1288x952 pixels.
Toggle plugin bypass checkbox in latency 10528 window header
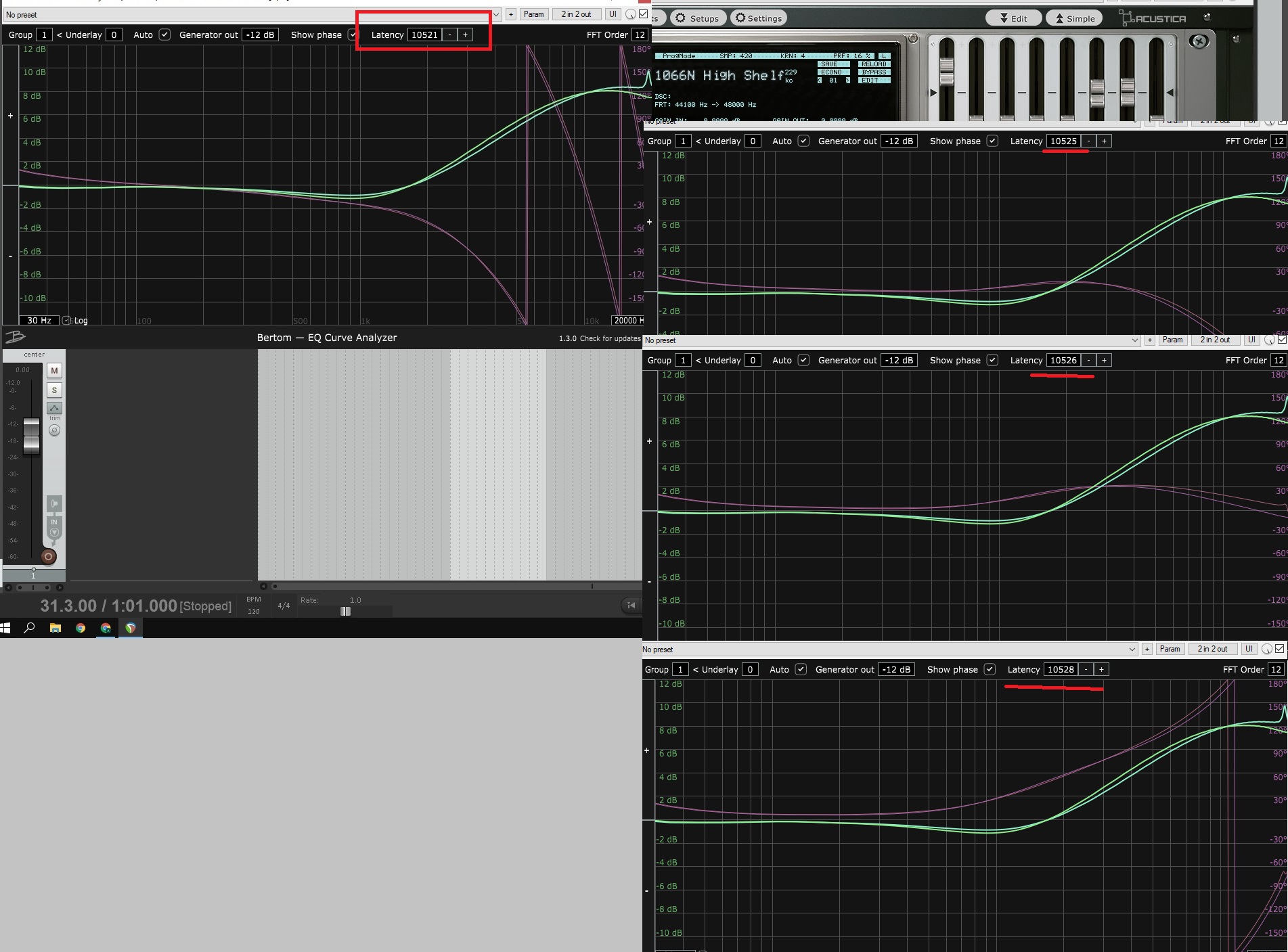click(x=1280, y=649)
